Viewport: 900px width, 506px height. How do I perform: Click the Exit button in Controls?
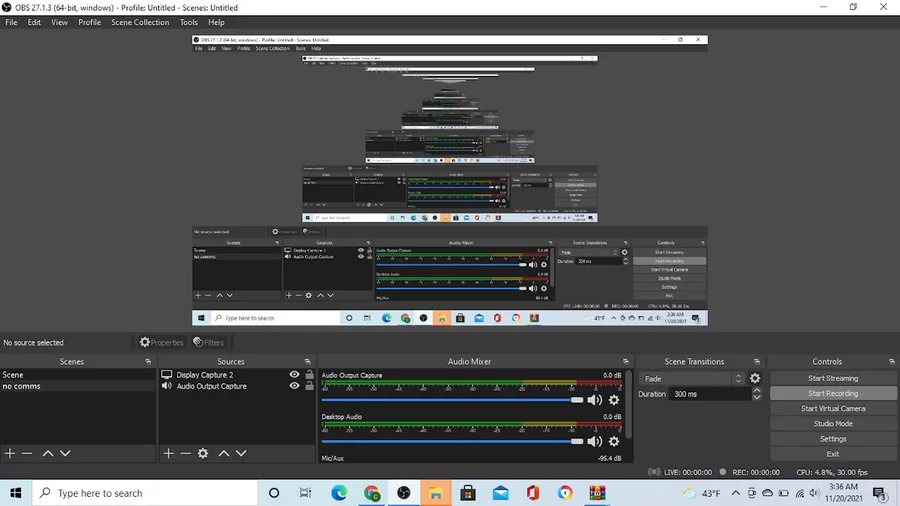(x=833, y=454)
